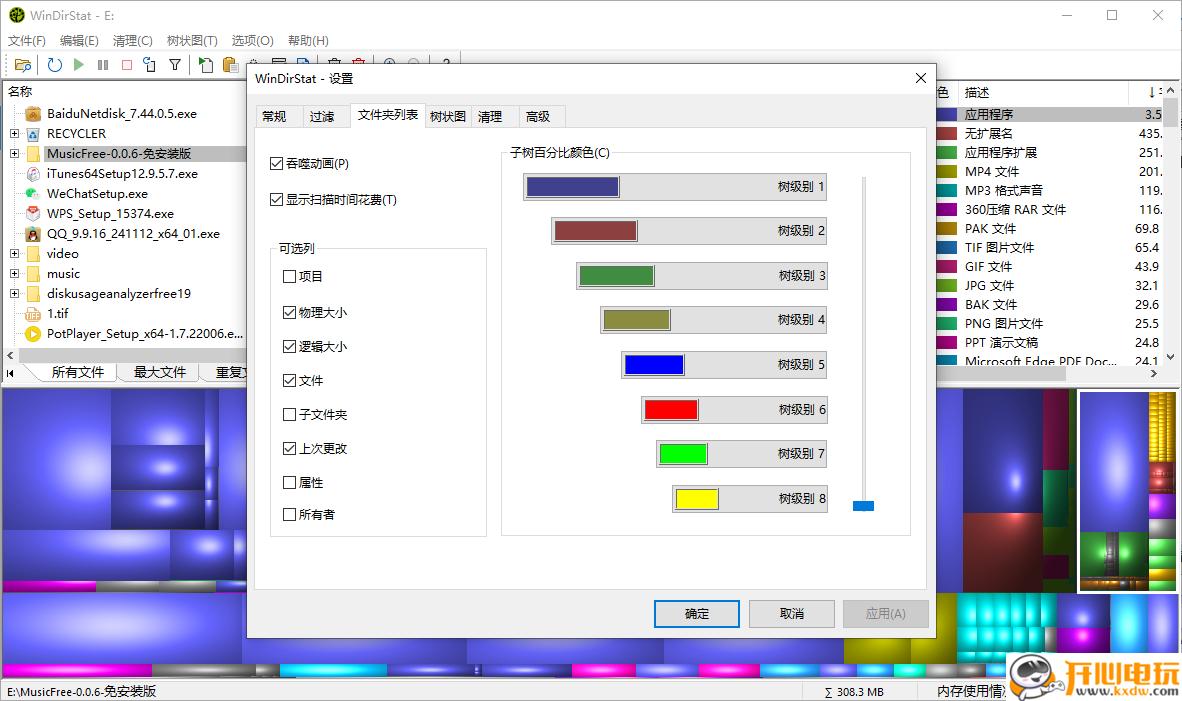
Task: Click the Refresh scan toolbar icon
Action: tap(54, 64)
